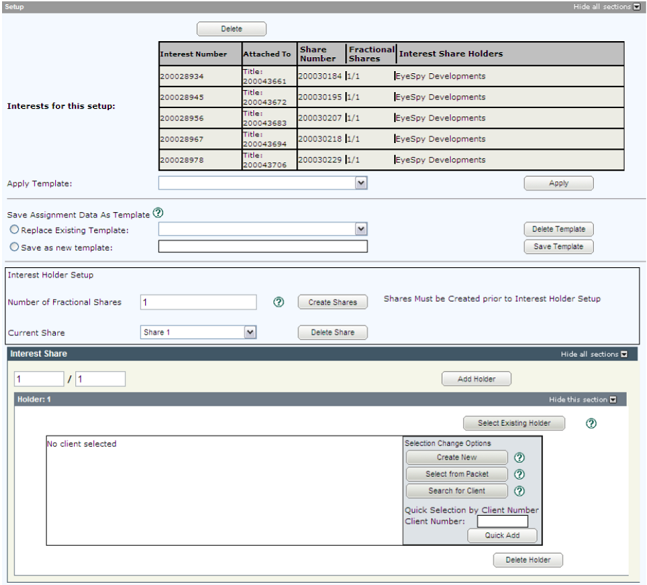Viewport: 647px width, 585px height.
Task: Click the Delete button above the interests table
Action: 231,29
